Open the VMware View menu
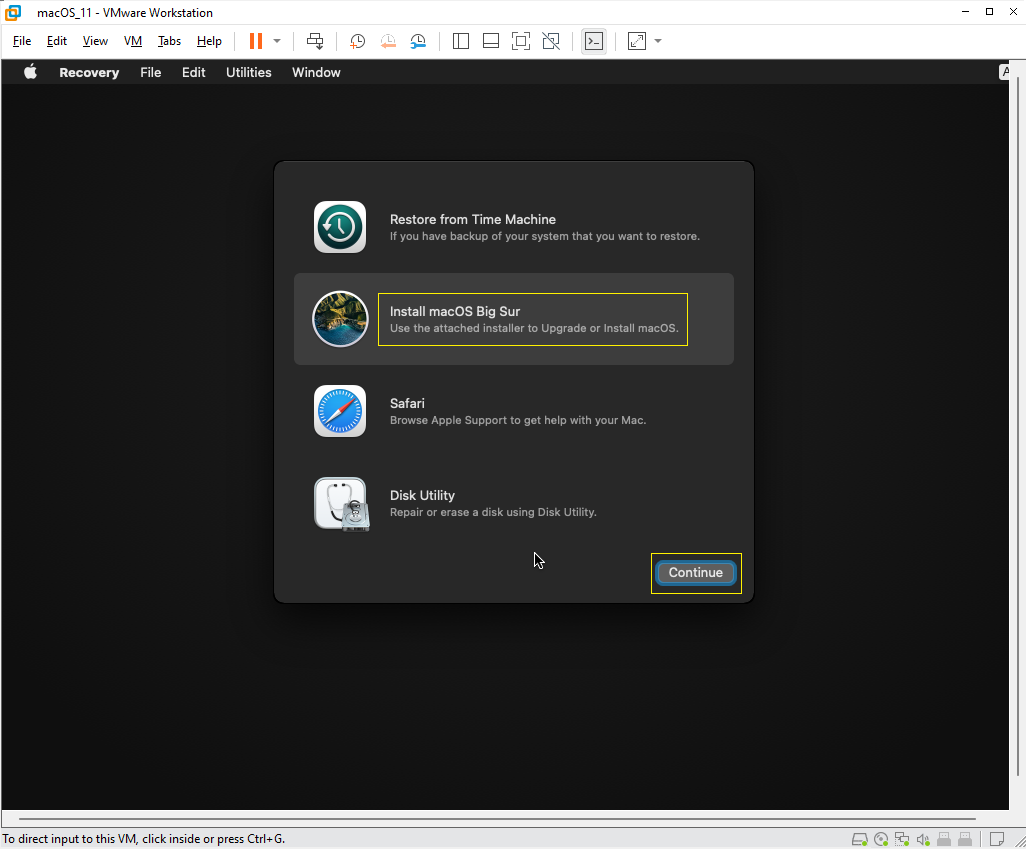This screenshot has width=1026, height=850. (x=95, y=41)
